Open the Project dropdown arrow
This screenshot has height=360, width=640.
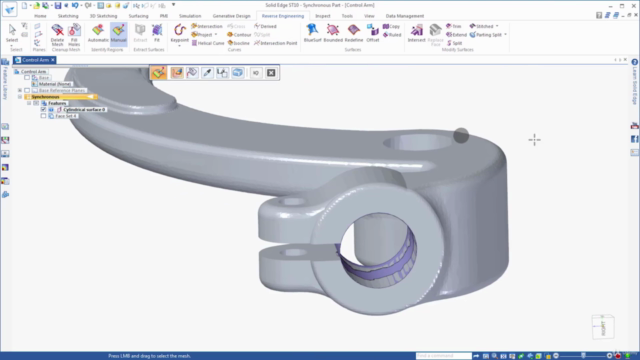coord(216,35)
